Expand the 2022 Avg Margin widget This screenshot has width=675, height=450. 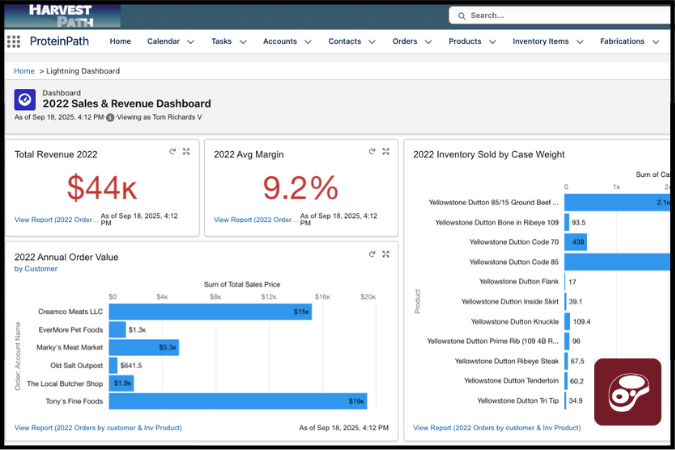(386, 152)
